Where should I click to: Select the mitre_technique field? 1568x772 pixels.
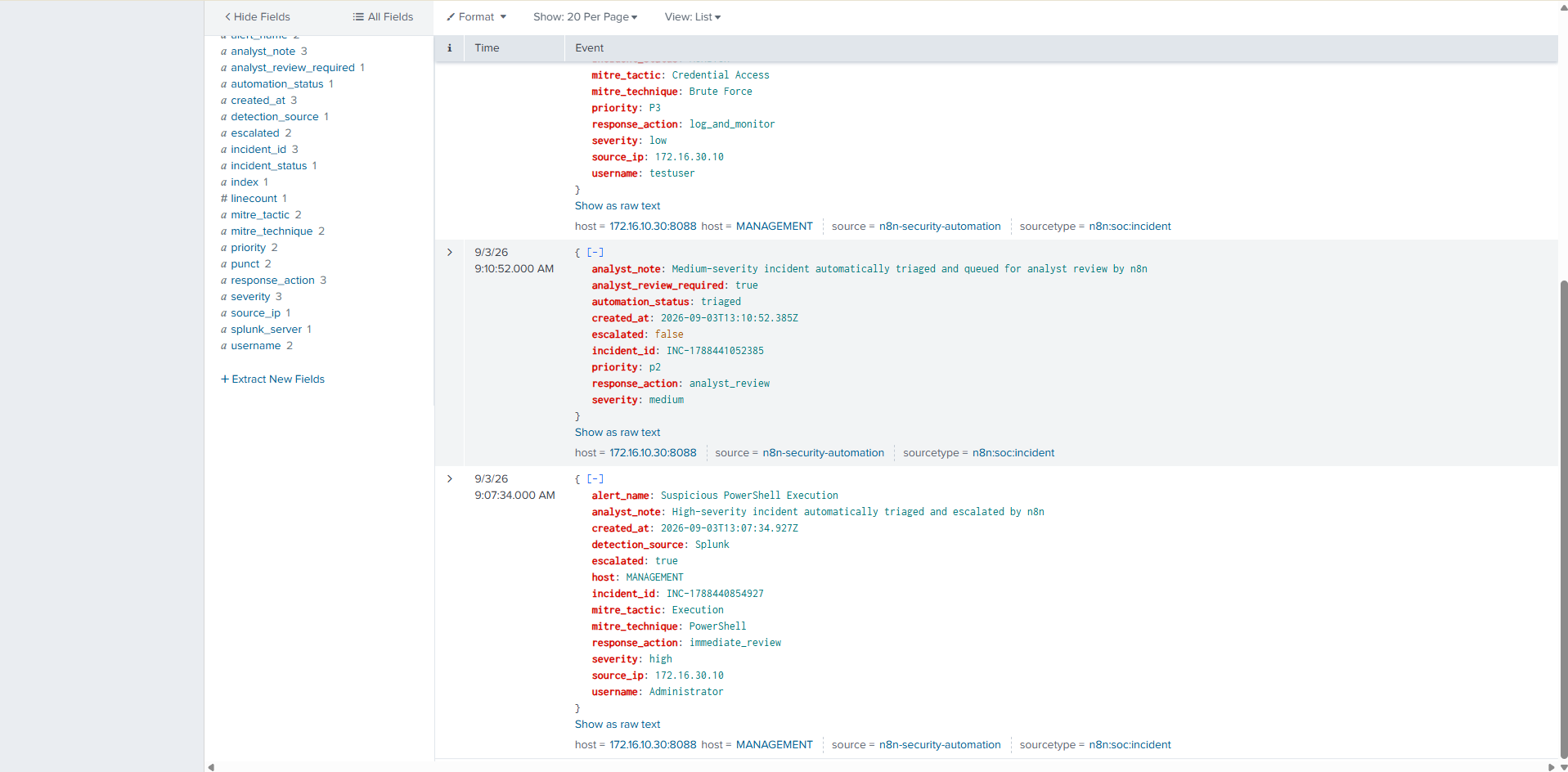(x=272, y=231)
